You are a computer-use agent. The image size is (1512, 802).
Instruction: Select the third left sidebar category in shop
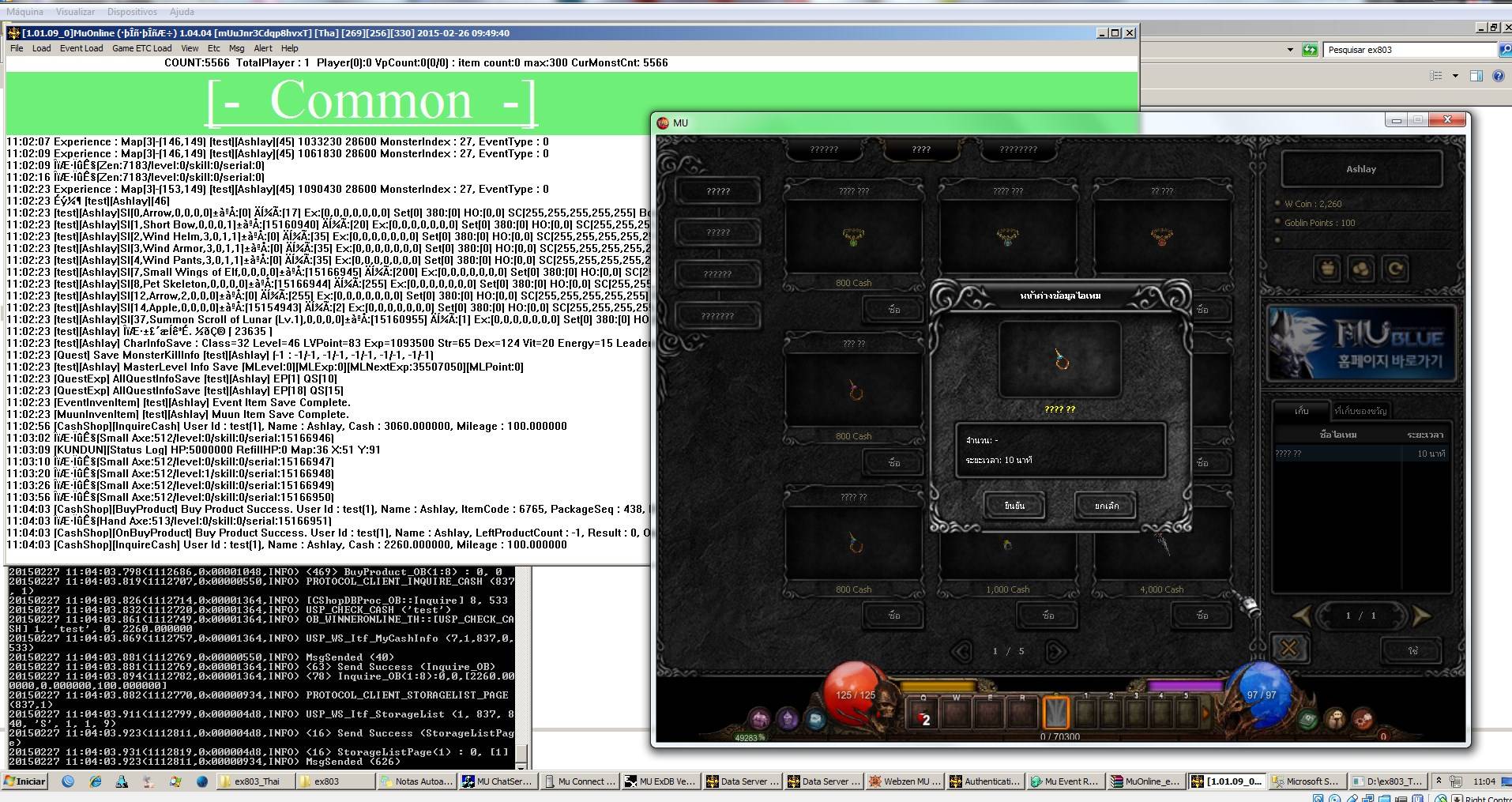point(718,274)
